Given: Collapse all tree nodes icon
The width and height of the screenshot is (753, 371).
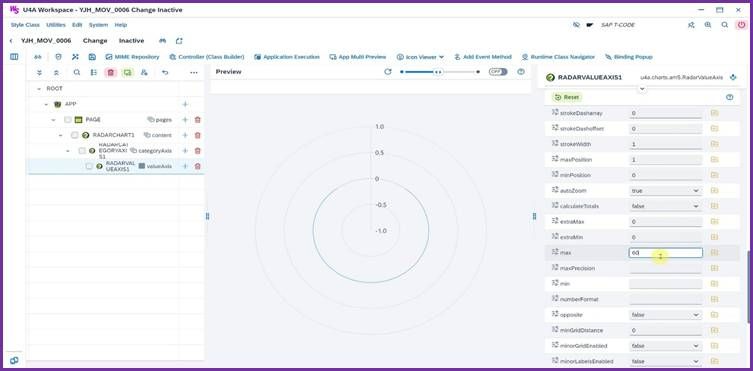Looking at the screenshot, I should (x=56, y=72).
